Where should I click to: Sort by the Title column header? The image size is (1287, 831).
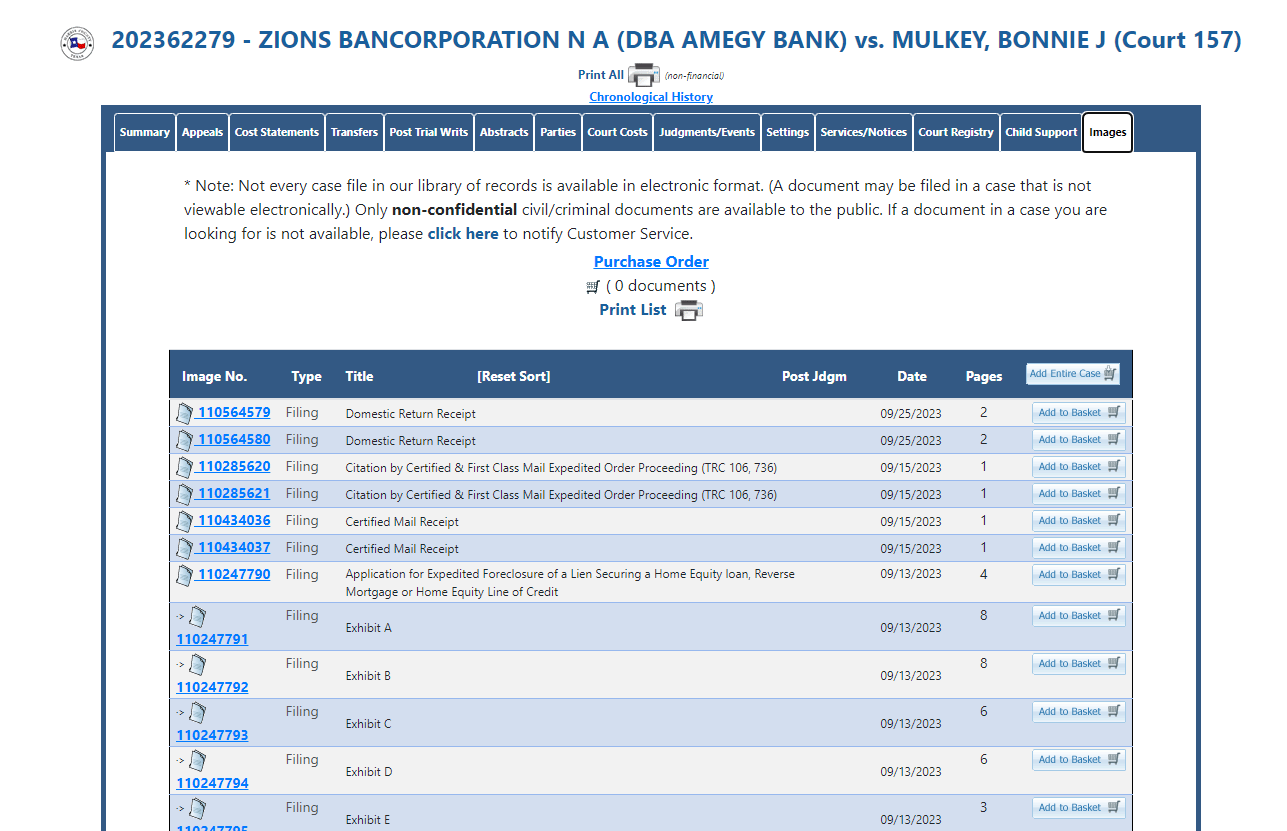[x=359, y=377]
